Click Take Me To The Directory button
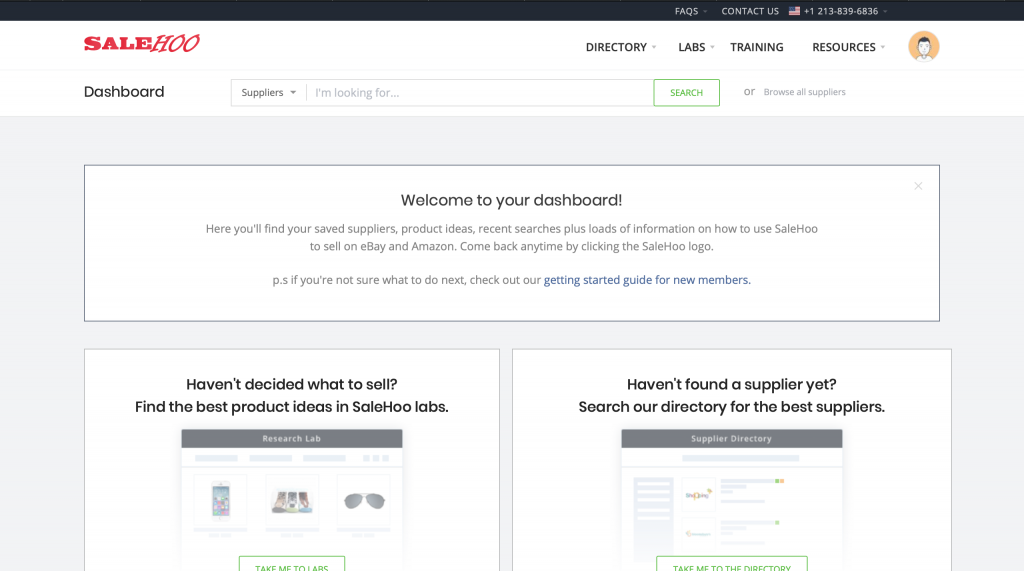Viewport: 1024px width, 571px height. tap(731, 565)
